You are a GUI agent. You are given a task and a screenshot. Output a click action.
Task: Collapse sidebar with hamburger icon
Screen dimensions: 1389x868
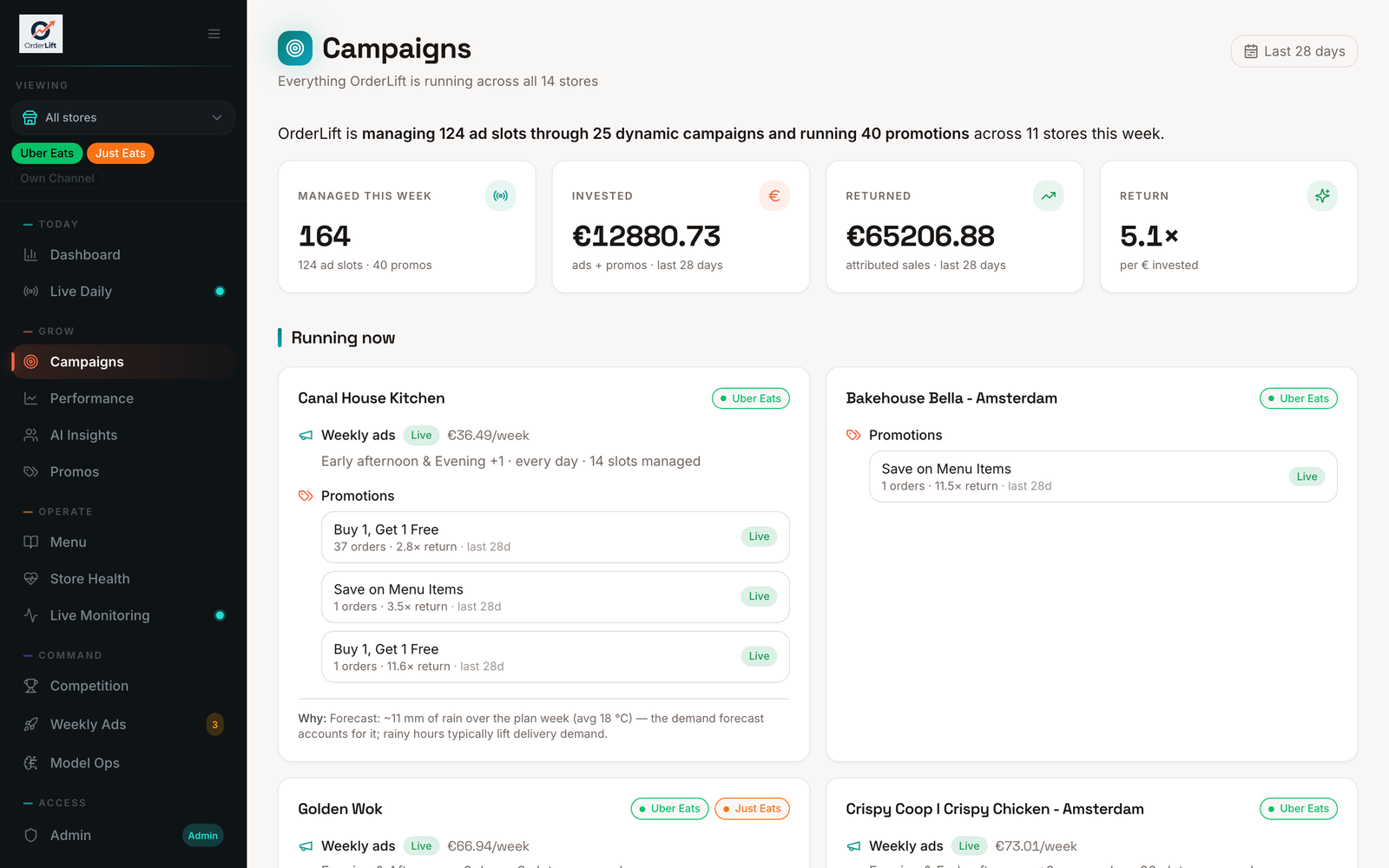pyautogui.click(x=214, y=34)
